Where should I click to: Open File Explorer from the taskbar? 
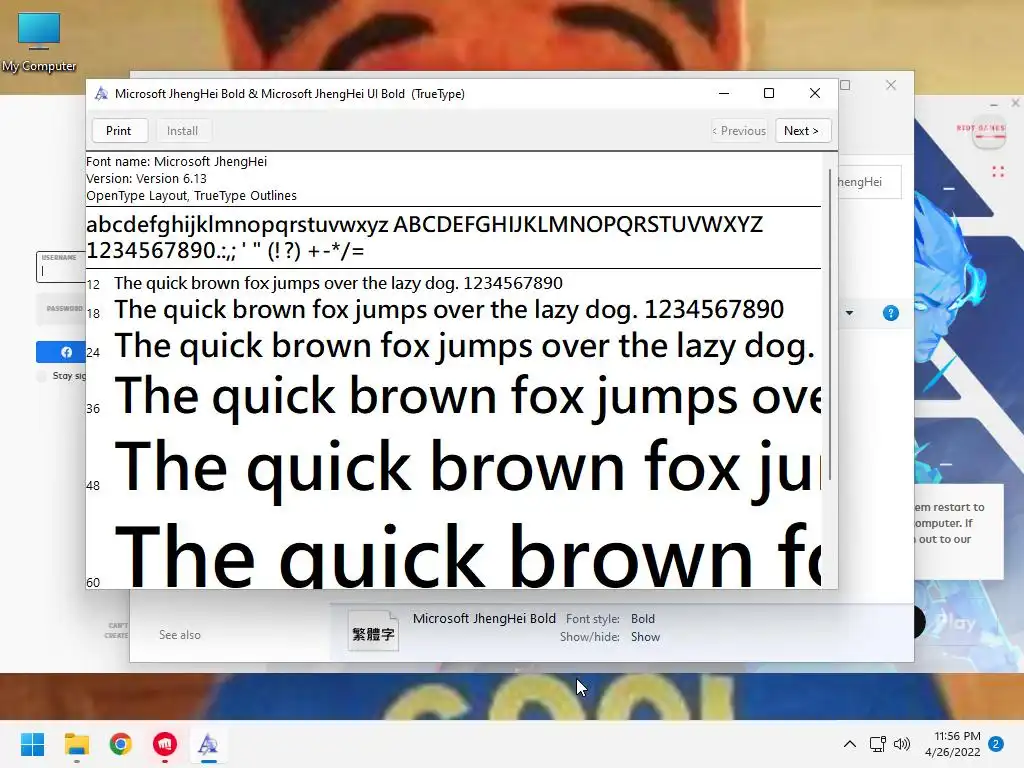tap(76, 744)
